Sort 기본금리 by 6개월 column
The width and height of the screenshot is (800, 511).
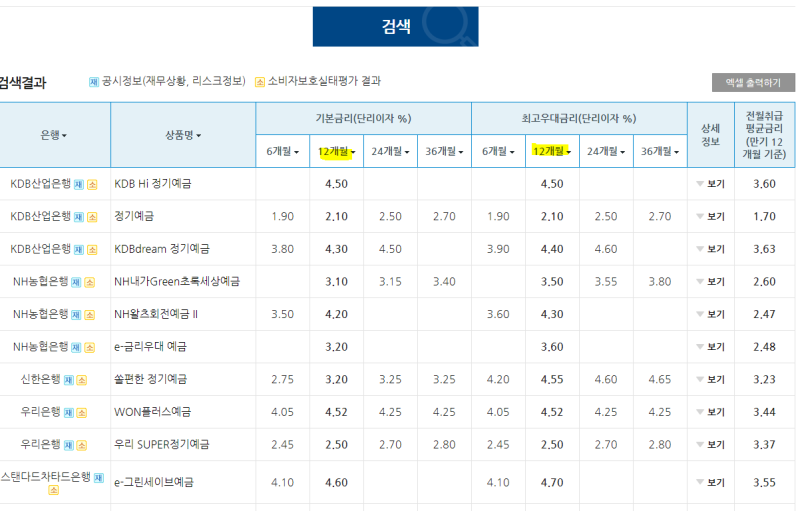[x=282, y=151]
